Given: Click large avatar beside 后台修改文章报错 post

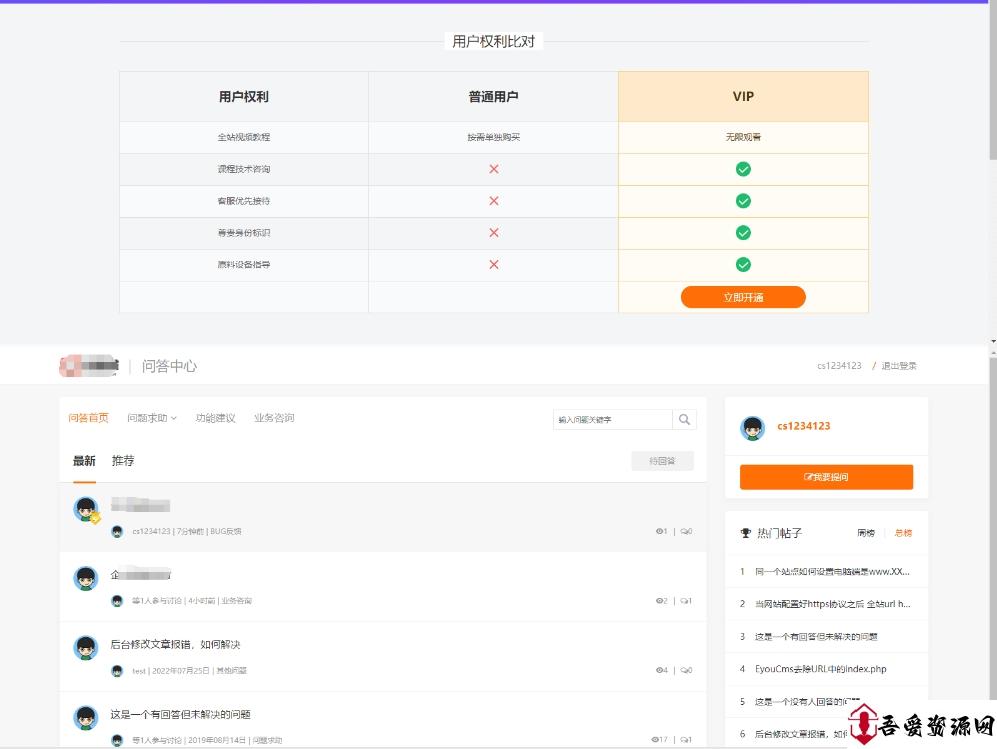Looking at the screenshot, I should pos(86,647).
